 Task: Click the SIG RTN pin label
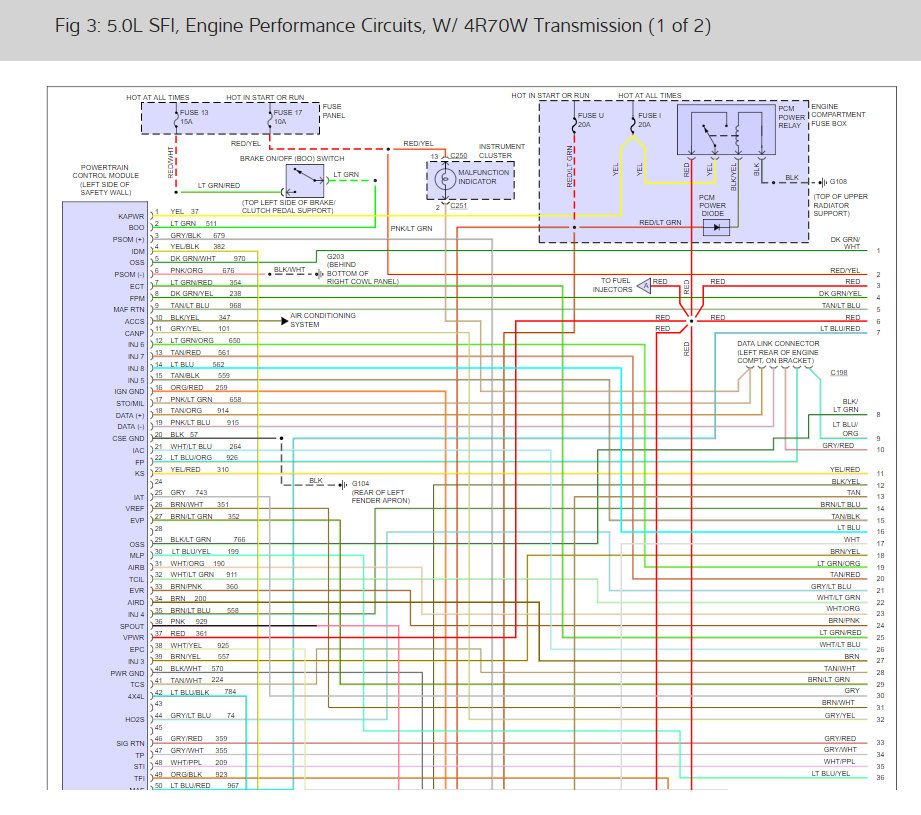click(x=130, y=743)
